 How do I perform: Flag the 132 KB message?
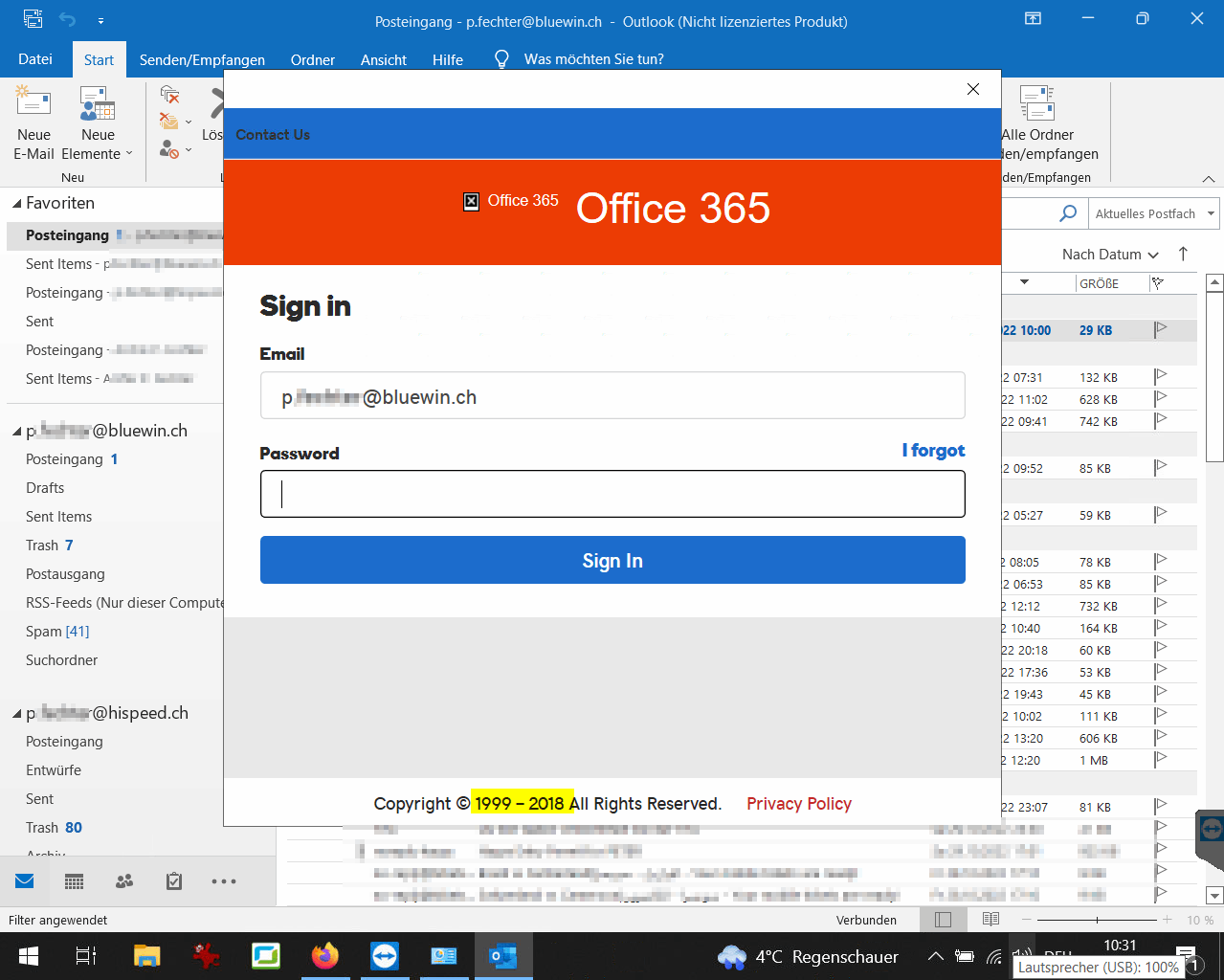1160,377
